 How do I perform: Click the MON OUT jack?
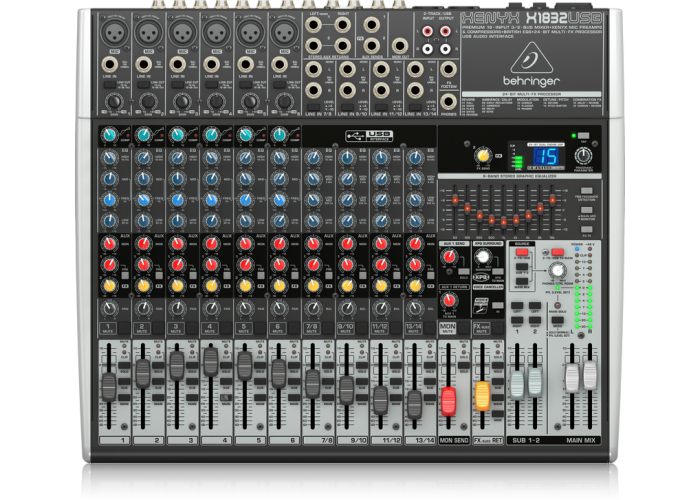[x=400, y=46]
